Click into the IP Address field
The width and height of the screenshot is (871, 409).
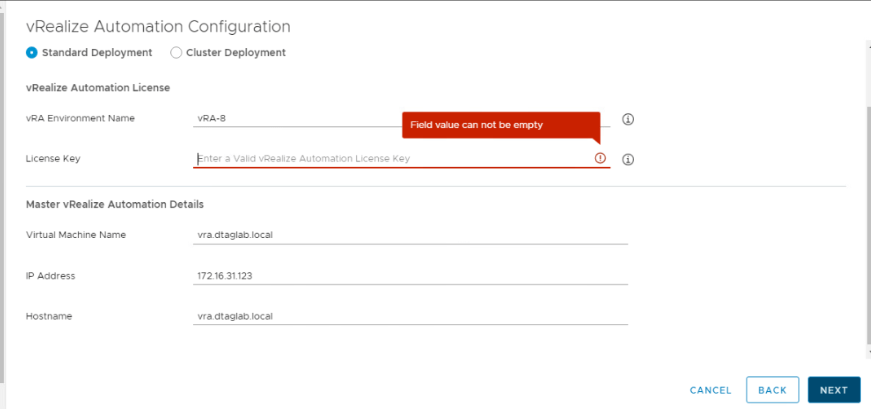coord(410,276)
